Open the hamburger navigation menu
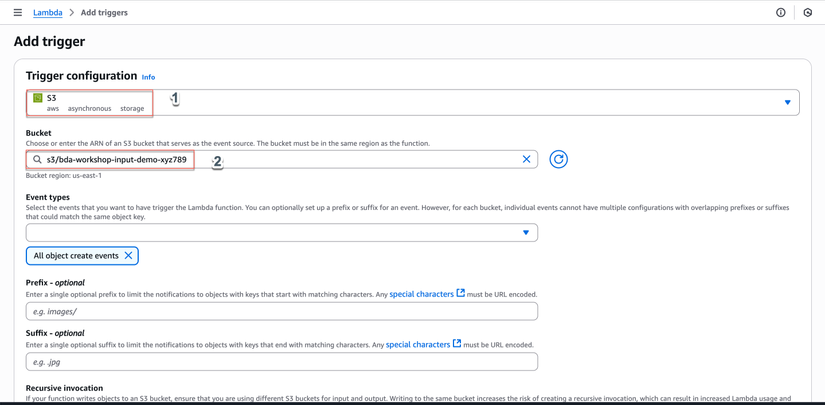Image resolution: width=825 pixels, height=405 pixels. pyautogui.click(x=18, y=13)
